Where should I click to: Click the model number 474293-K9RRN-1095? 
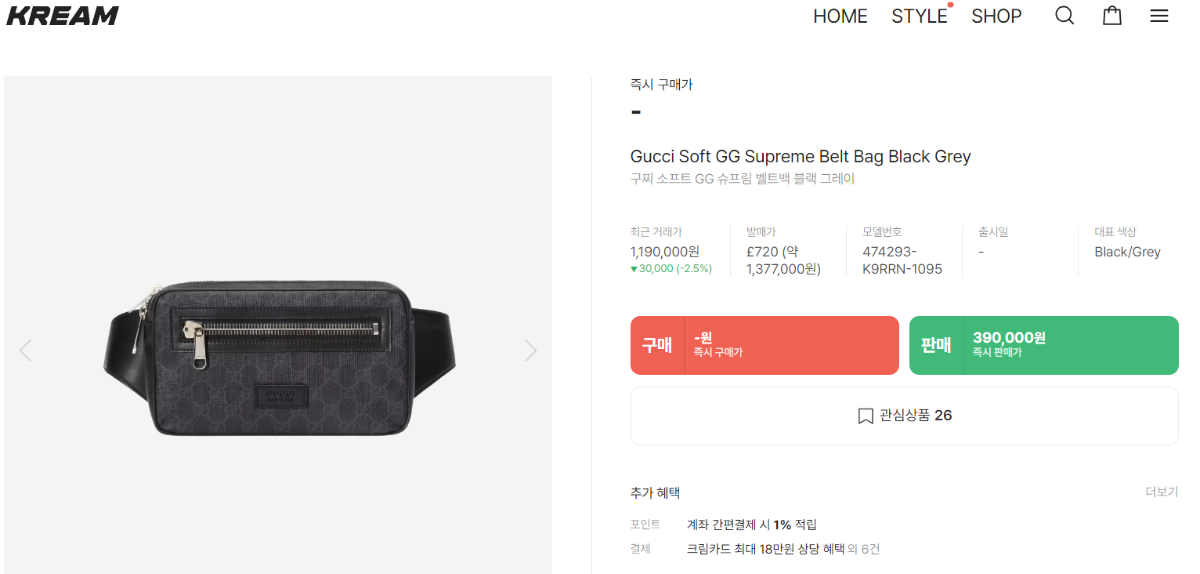902,260
